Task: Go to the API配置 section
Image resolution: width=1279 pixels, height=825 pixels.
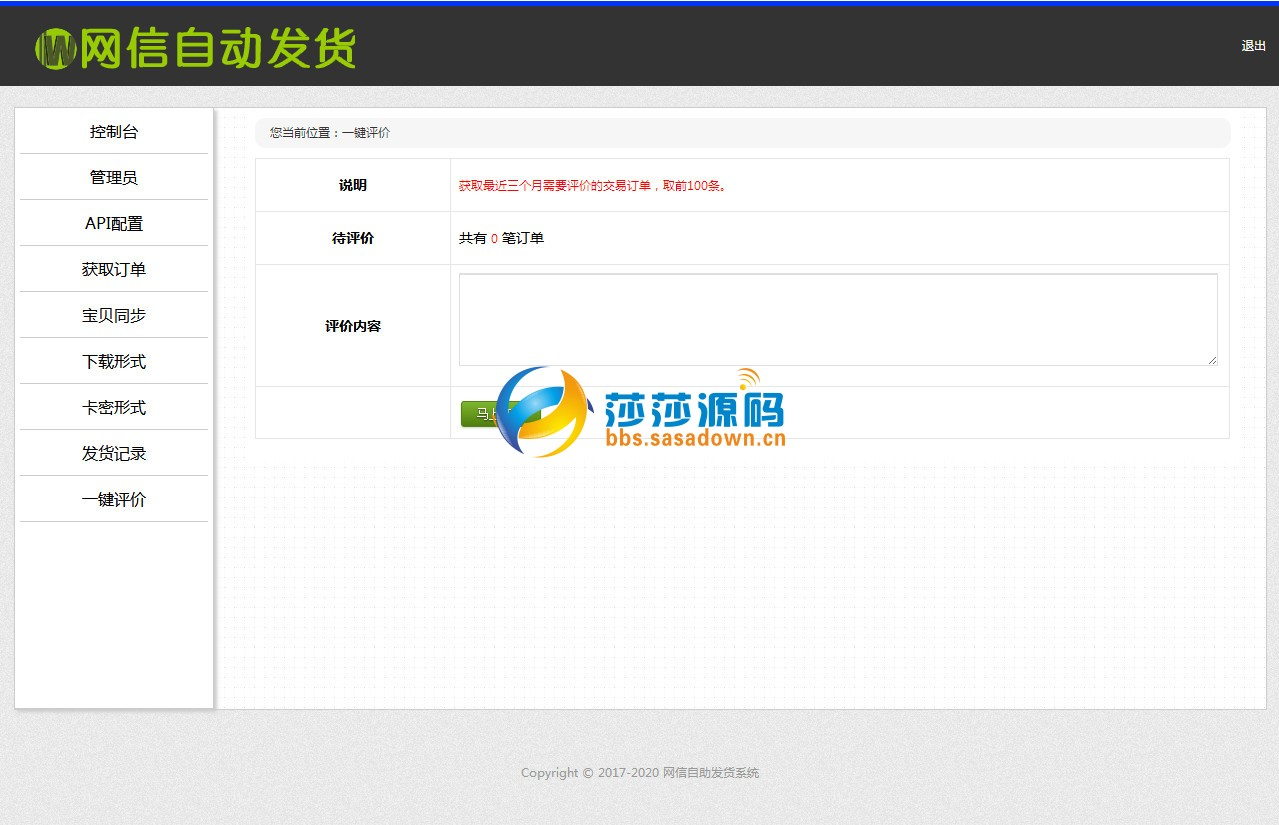Action: pyautogui.click(x=113, y=223)
